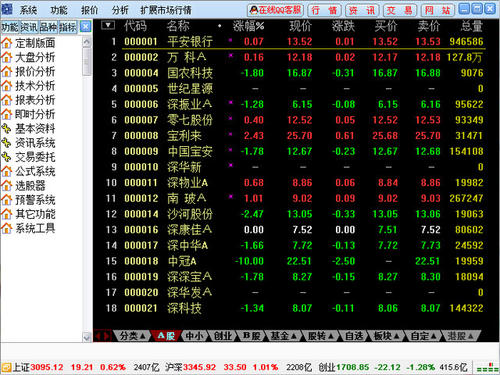500x375 pixels.
Task: Click the 资讯系统 link icon
Action: 6,143
